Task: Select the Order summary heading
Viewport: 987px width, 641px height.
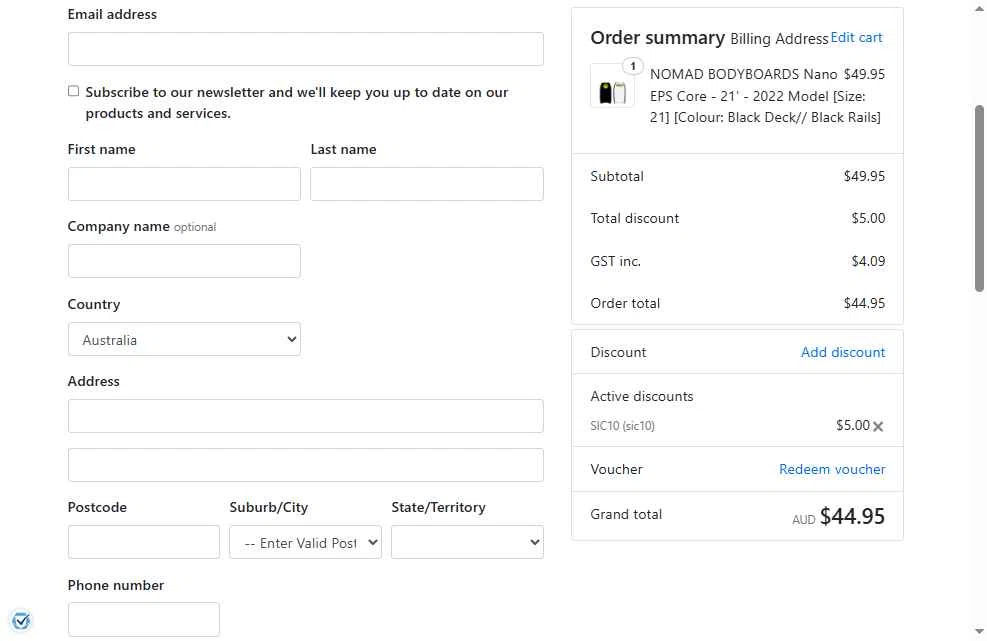Action: tap(658, 38)
